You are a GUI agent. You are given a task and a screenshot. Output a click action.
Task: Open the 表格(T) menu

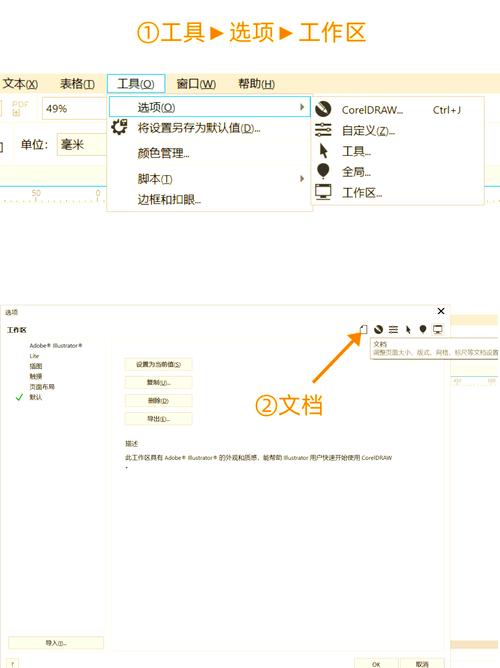(x=77, y=84)
